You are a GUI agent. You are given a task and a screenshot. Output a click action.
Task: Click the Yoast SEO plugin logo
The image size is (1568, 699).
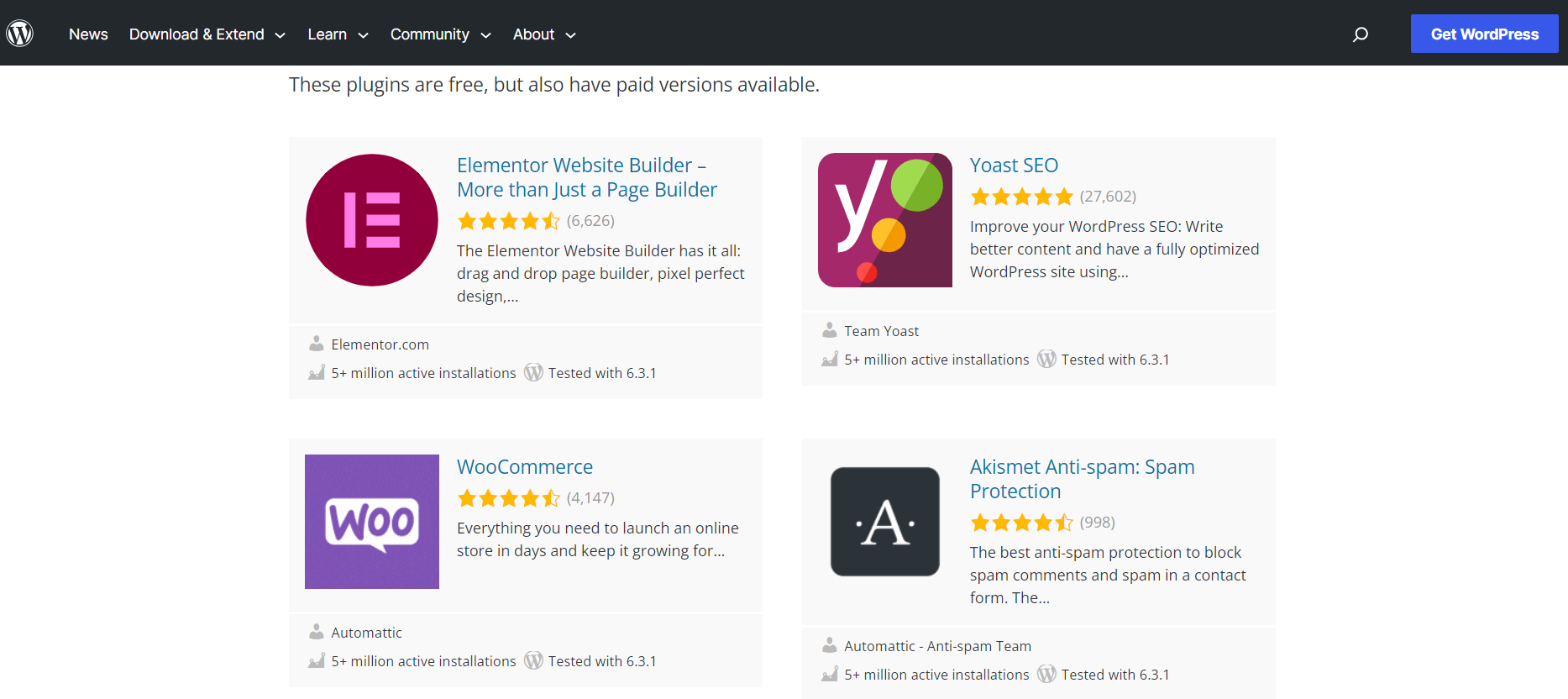point(885,220)
